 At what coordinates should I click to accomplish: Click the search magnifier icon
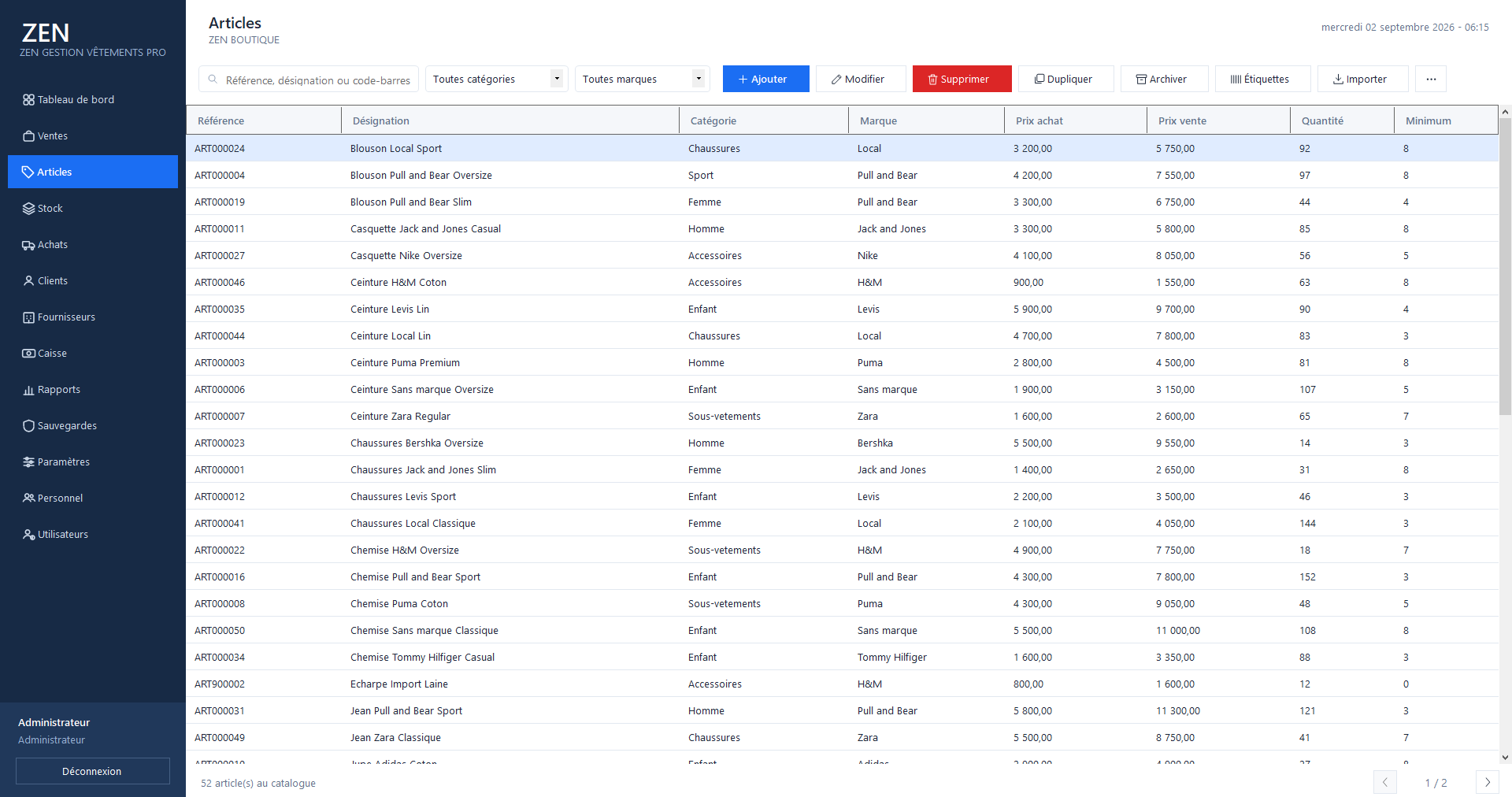point(213,80)
